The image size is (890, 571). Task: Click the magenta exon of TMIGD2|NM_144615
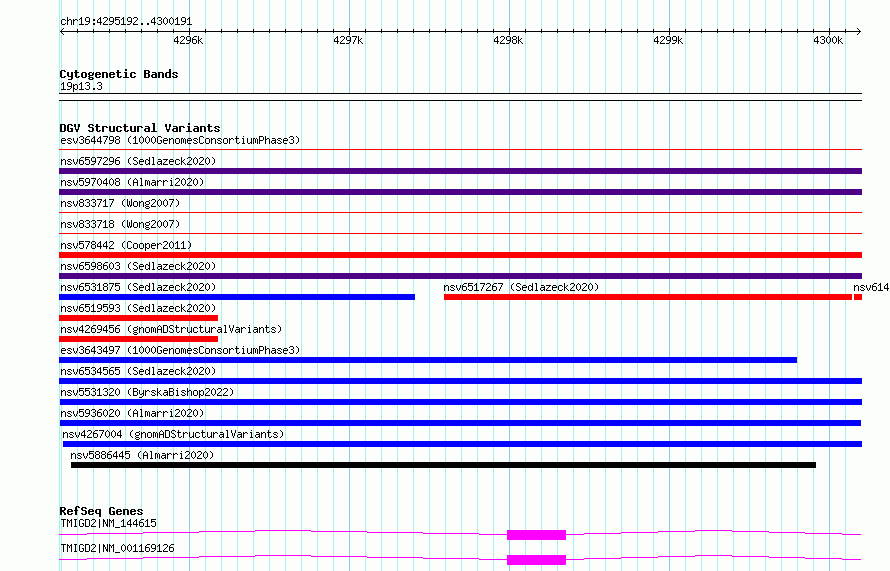tap(536, 535)
